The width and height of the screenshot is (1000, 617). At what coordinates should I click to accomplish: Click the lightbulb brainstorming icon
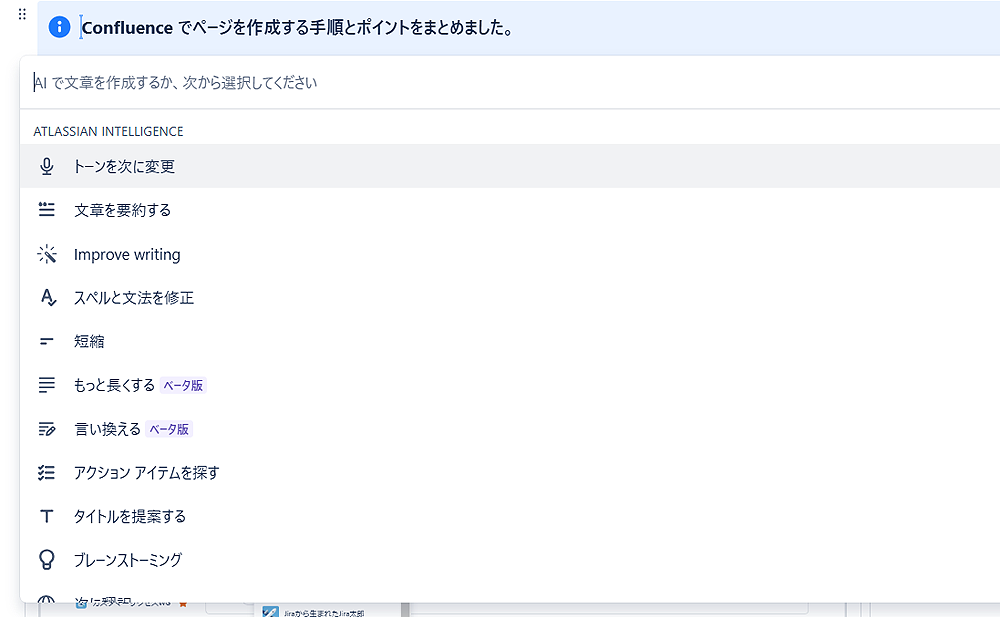pos(47,560)
